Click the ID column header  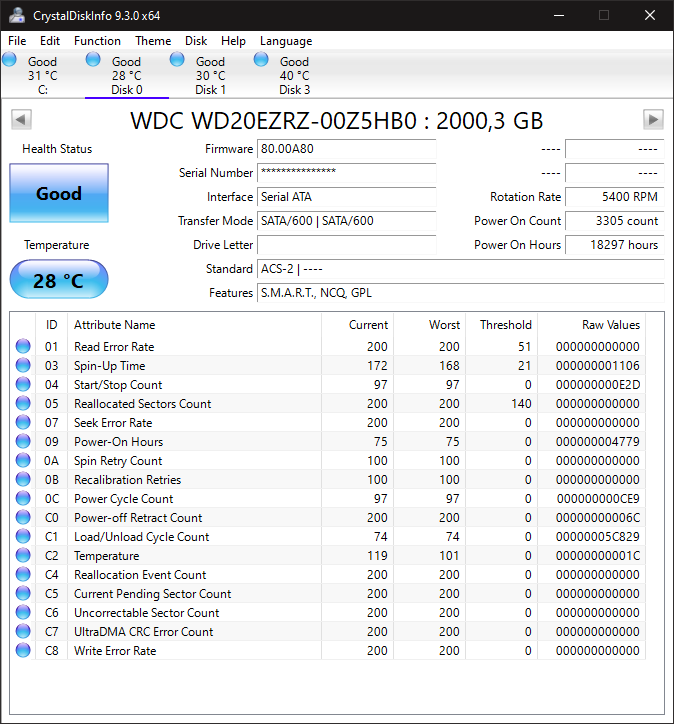click(x=52, y=325)
